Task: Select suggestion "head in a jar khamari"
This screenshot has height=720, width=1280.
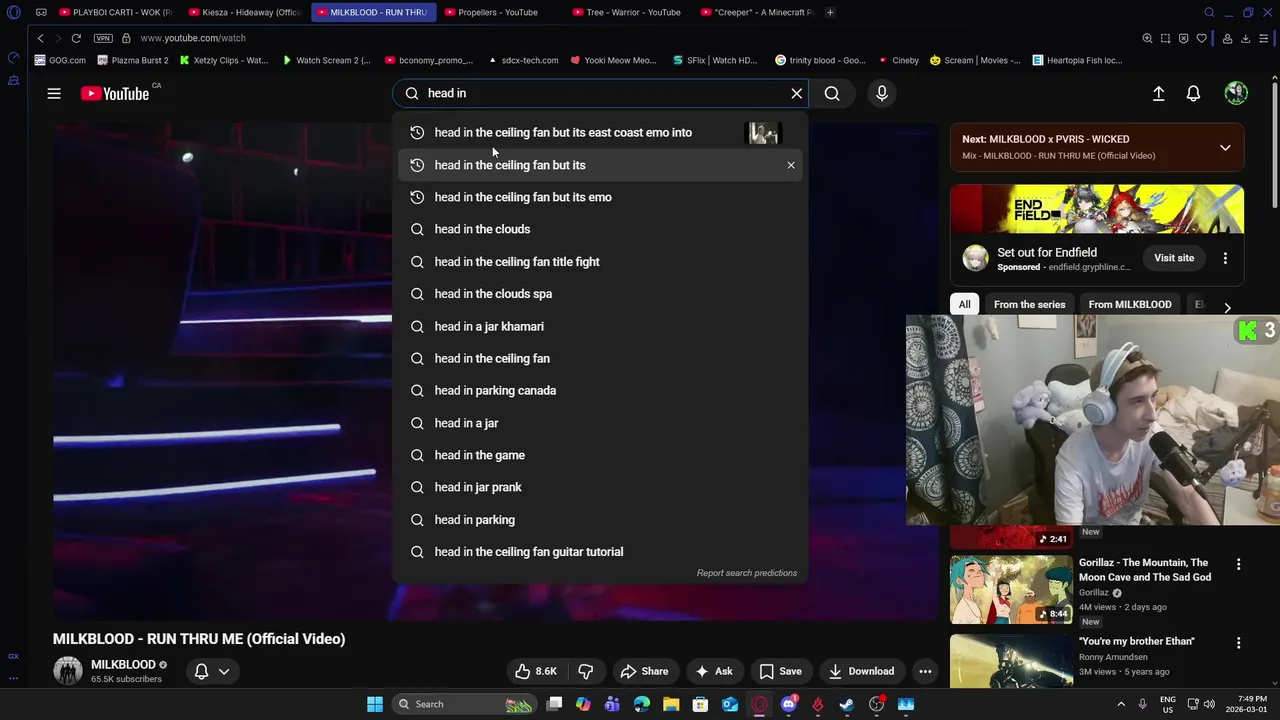Action: point(599,326)
